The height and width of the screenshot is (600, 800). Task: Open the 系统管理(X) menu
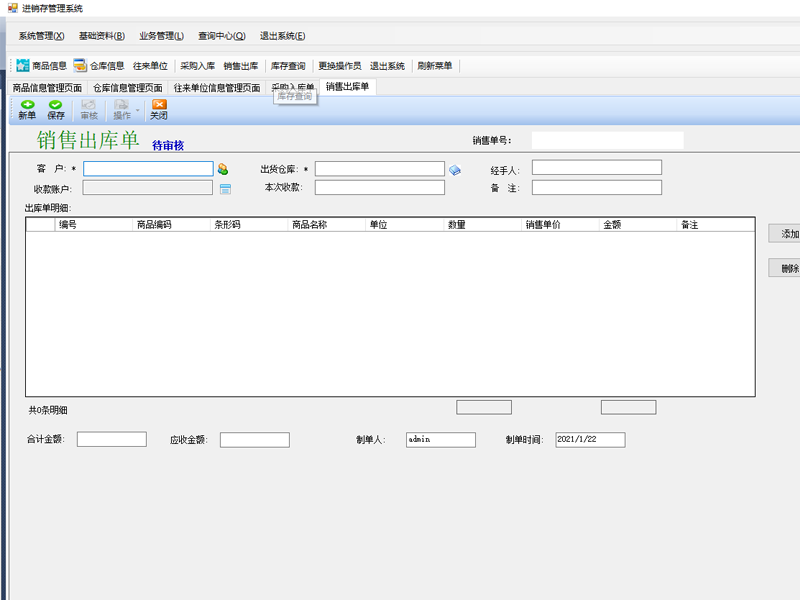tap(42, 36)
